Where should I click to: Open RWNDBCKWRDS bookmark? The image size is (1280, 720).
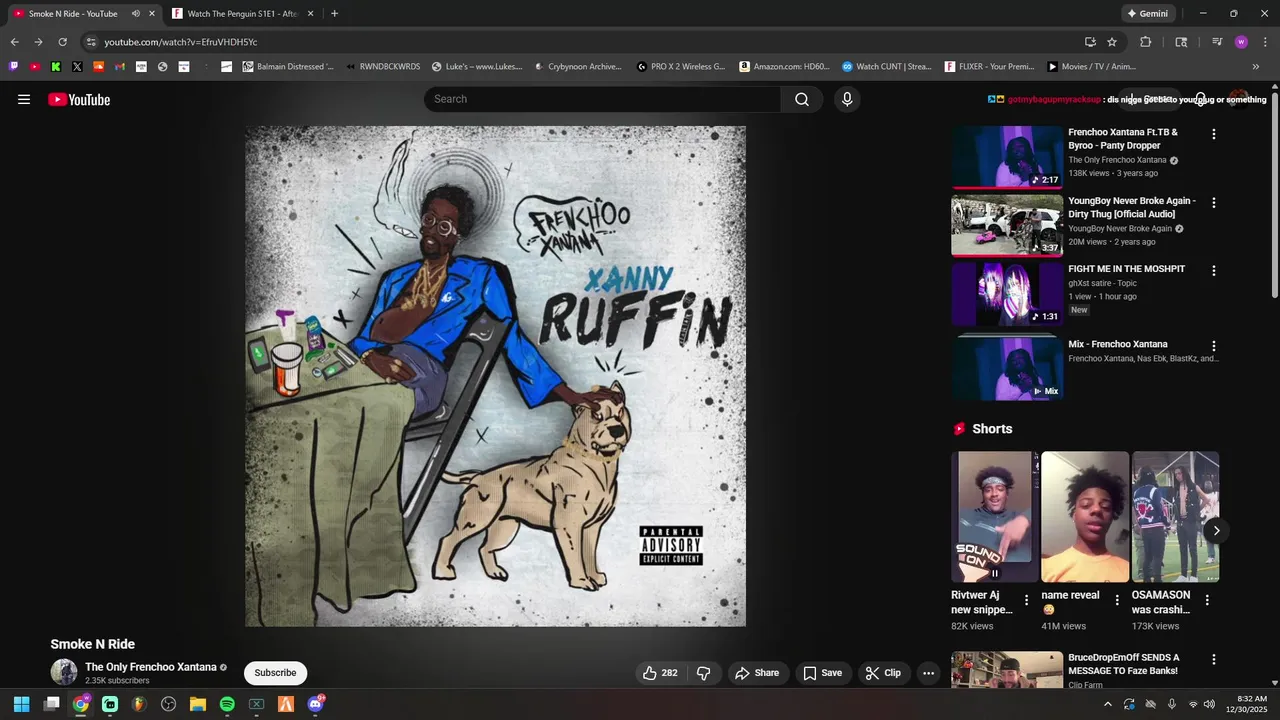click(x=382, y=67)
